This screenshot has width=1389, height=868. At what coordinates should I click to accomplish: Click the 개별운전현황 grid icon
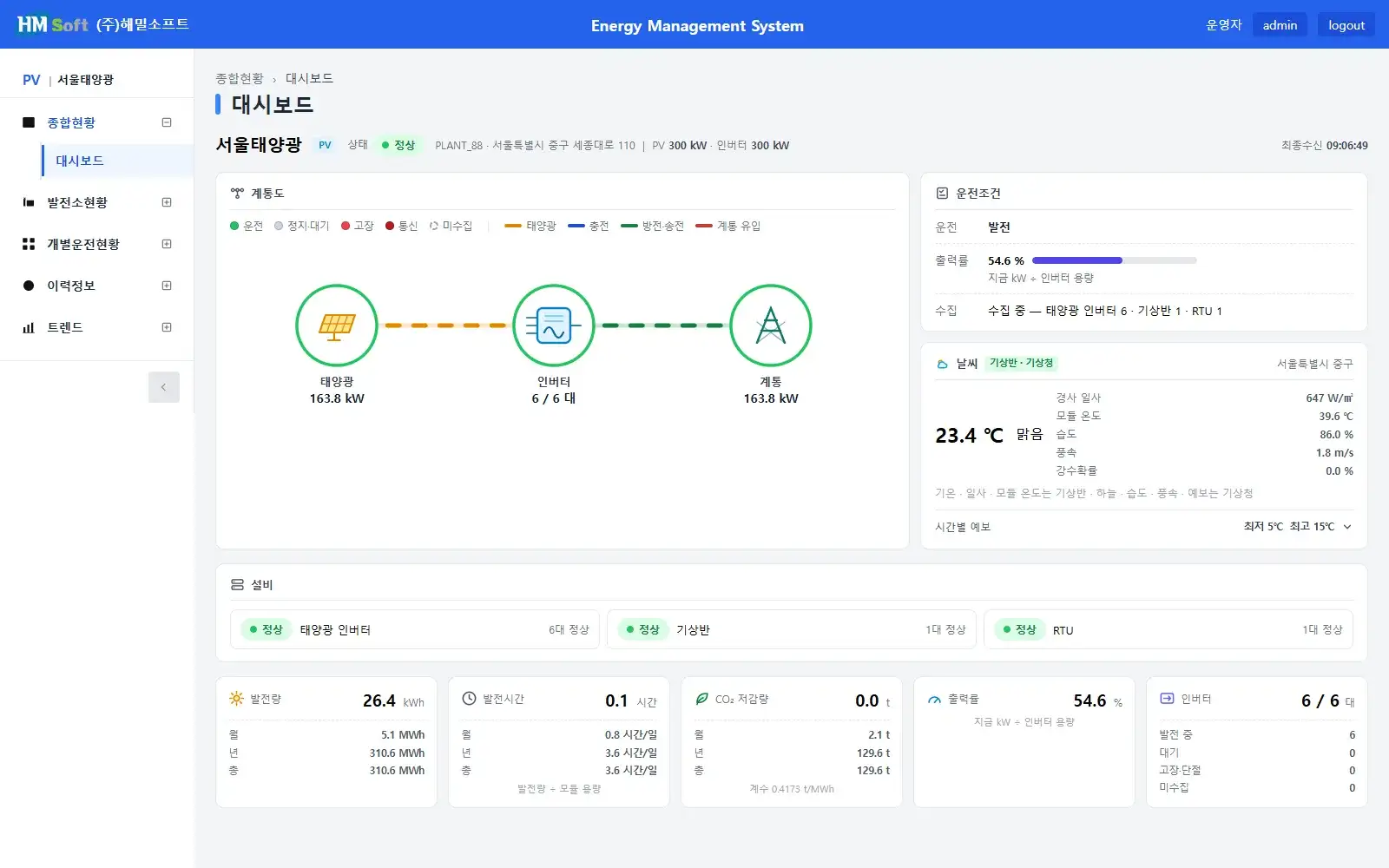point(29,244)
